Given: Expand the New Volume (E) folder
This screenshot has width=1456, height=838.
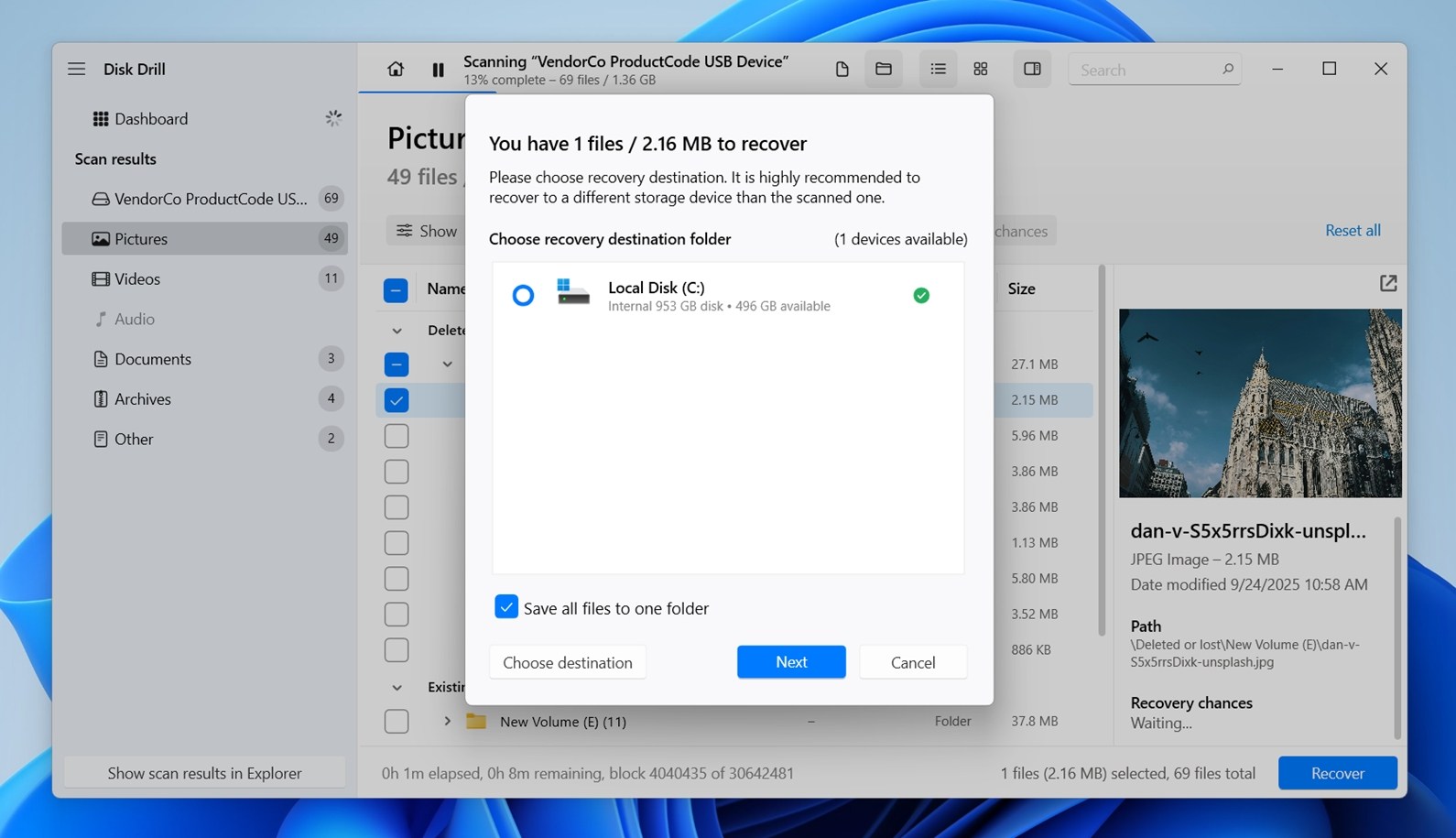Looking at the screenshot, I should [447, 722].
